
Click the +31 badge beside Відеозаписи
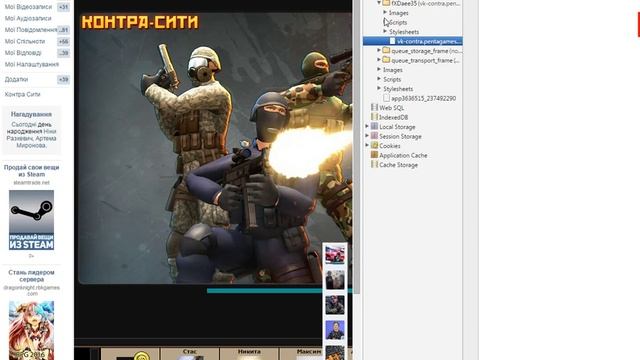click(63, 7)
